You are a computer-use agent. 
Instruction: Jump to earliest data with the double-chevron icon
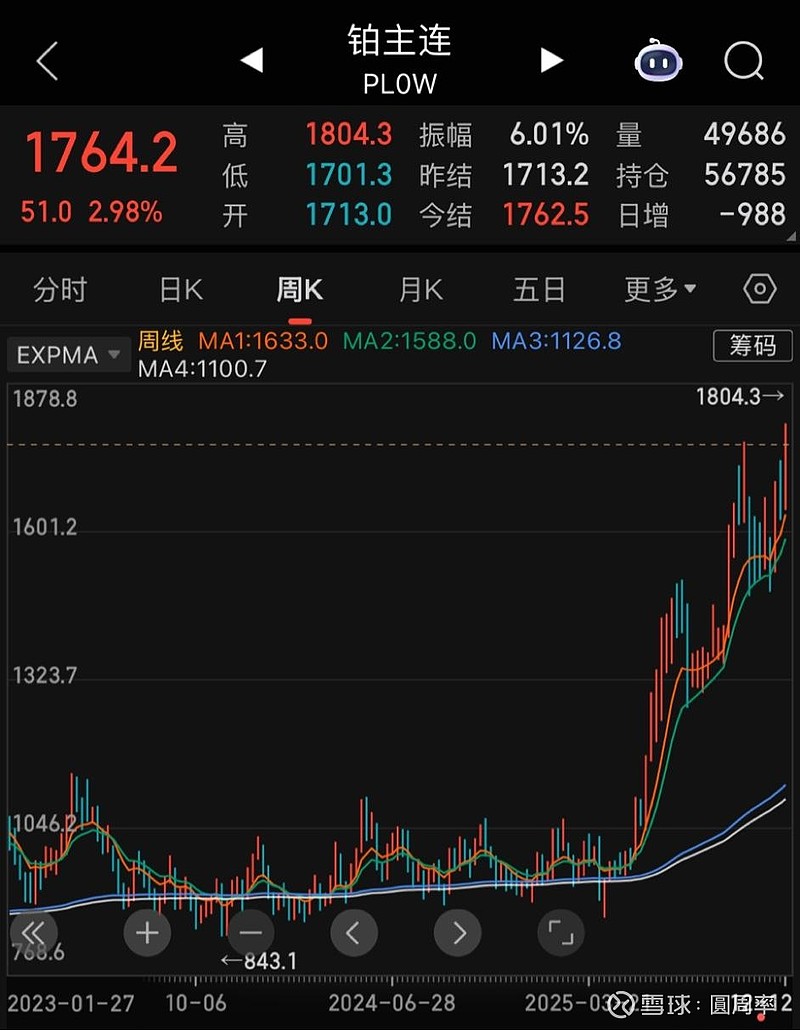34,932
